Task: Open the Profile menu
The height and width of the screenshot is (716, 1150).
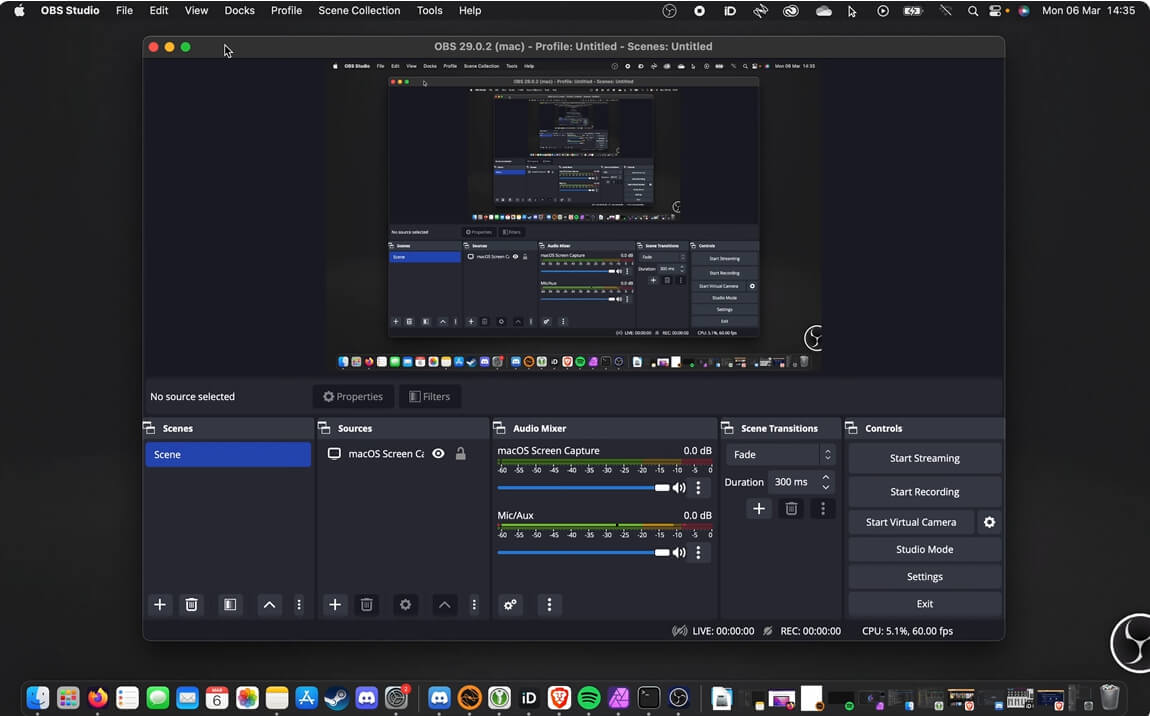Action: pyautogui.click(x=286, y=11)
